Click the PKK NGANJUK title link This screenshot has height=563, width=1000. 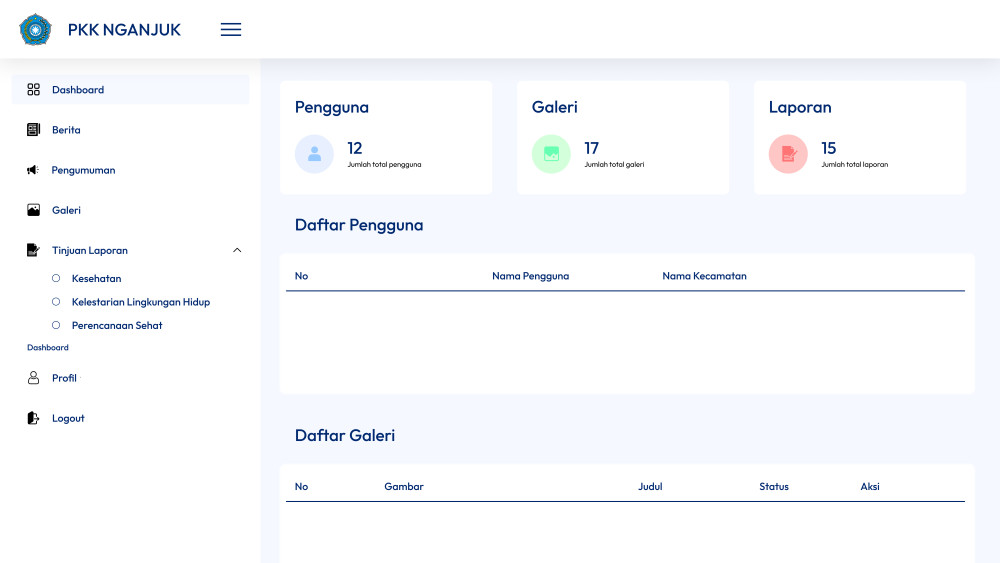coord(124,30)
